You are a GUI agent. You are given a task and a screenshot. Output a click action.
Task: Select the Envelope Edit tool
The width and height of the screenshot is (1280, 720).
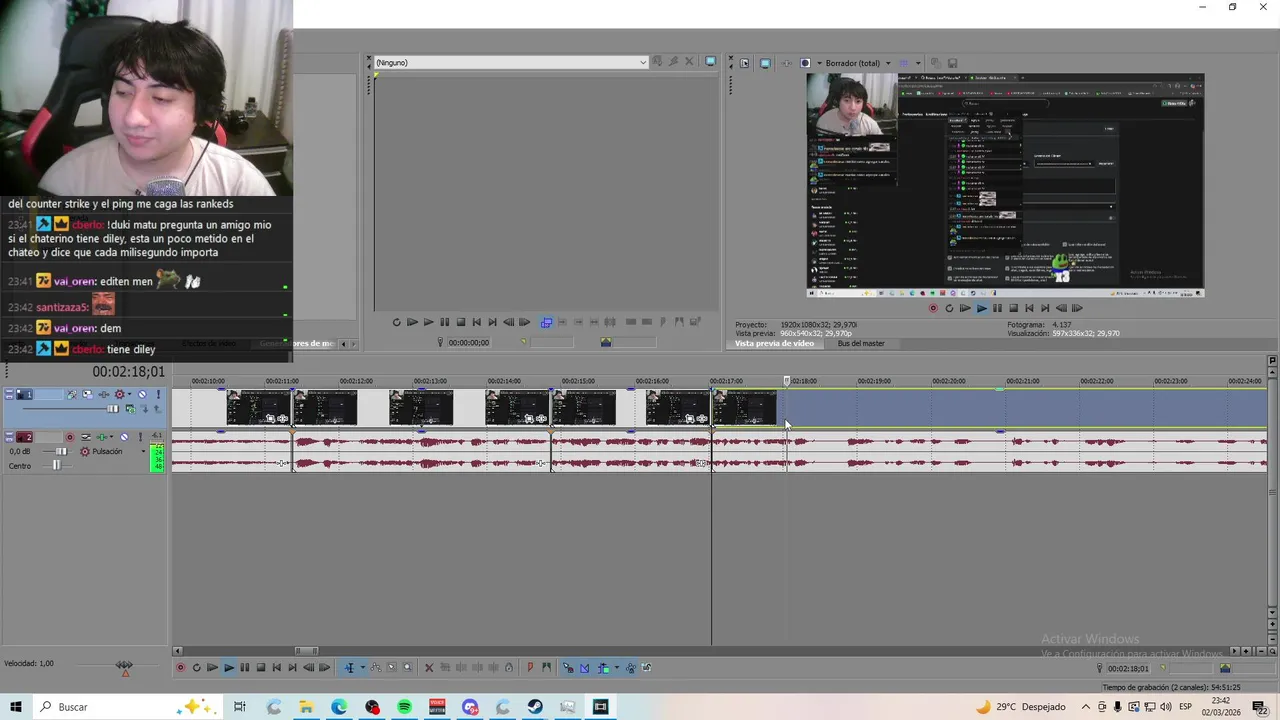tap(376, 667)
